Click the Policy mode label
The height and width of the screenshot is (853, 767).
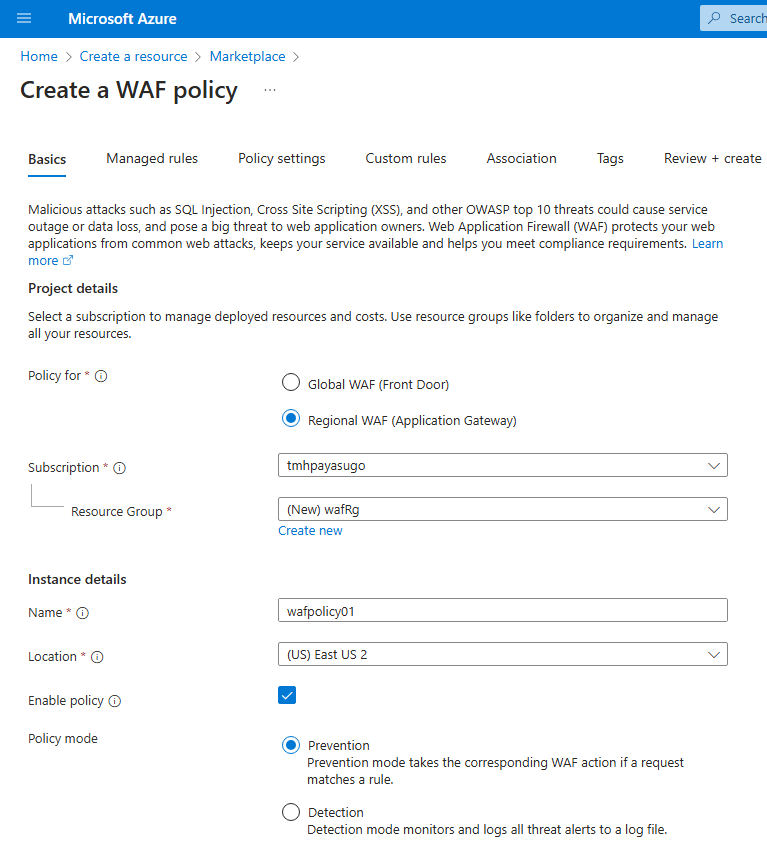click(x=63, y=739)
